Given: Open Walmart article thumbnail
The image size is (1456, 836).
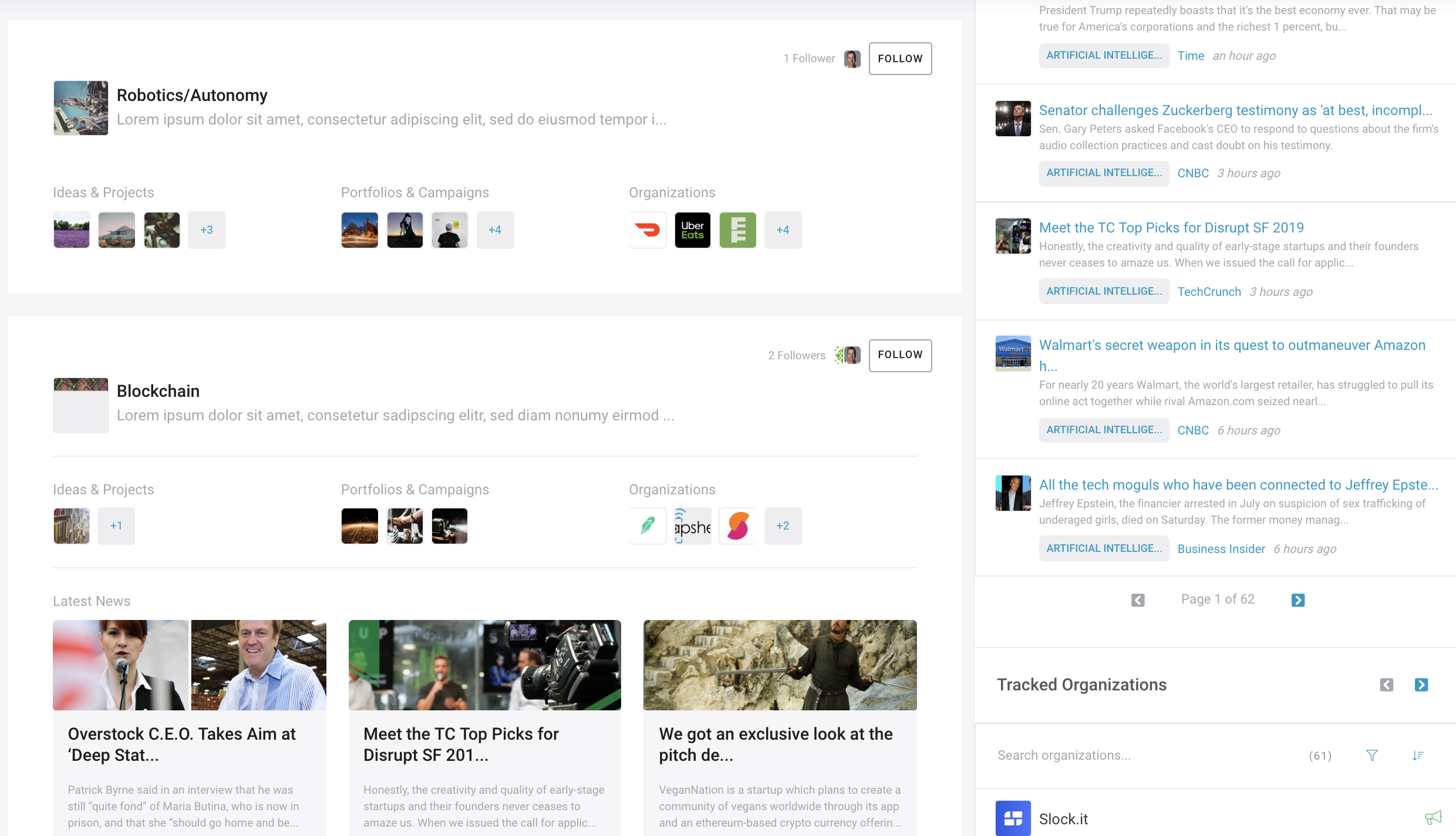Looking at the screenshot, I should [1013, 353].
